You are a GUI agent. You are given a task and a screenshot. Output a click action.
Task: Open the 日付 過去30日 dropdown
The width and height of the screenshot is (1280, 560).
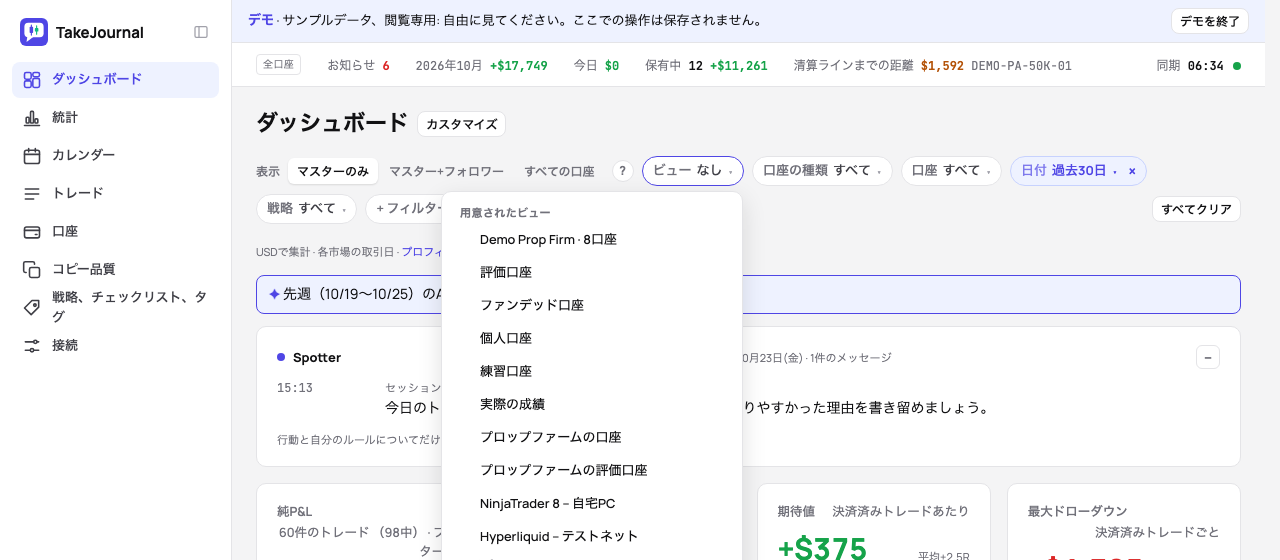(1068, 171)
